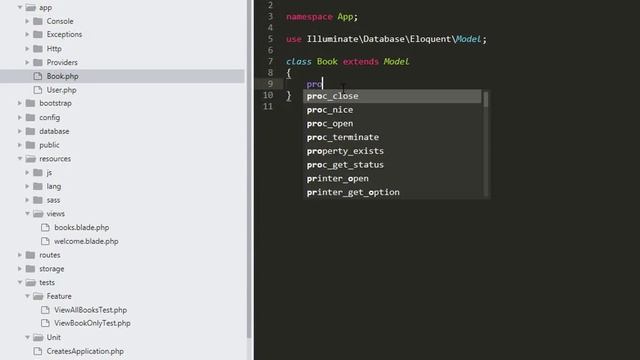Screen dimensions: 640x360
Task: Click the database folder icon
Action: tap(31, 131)
